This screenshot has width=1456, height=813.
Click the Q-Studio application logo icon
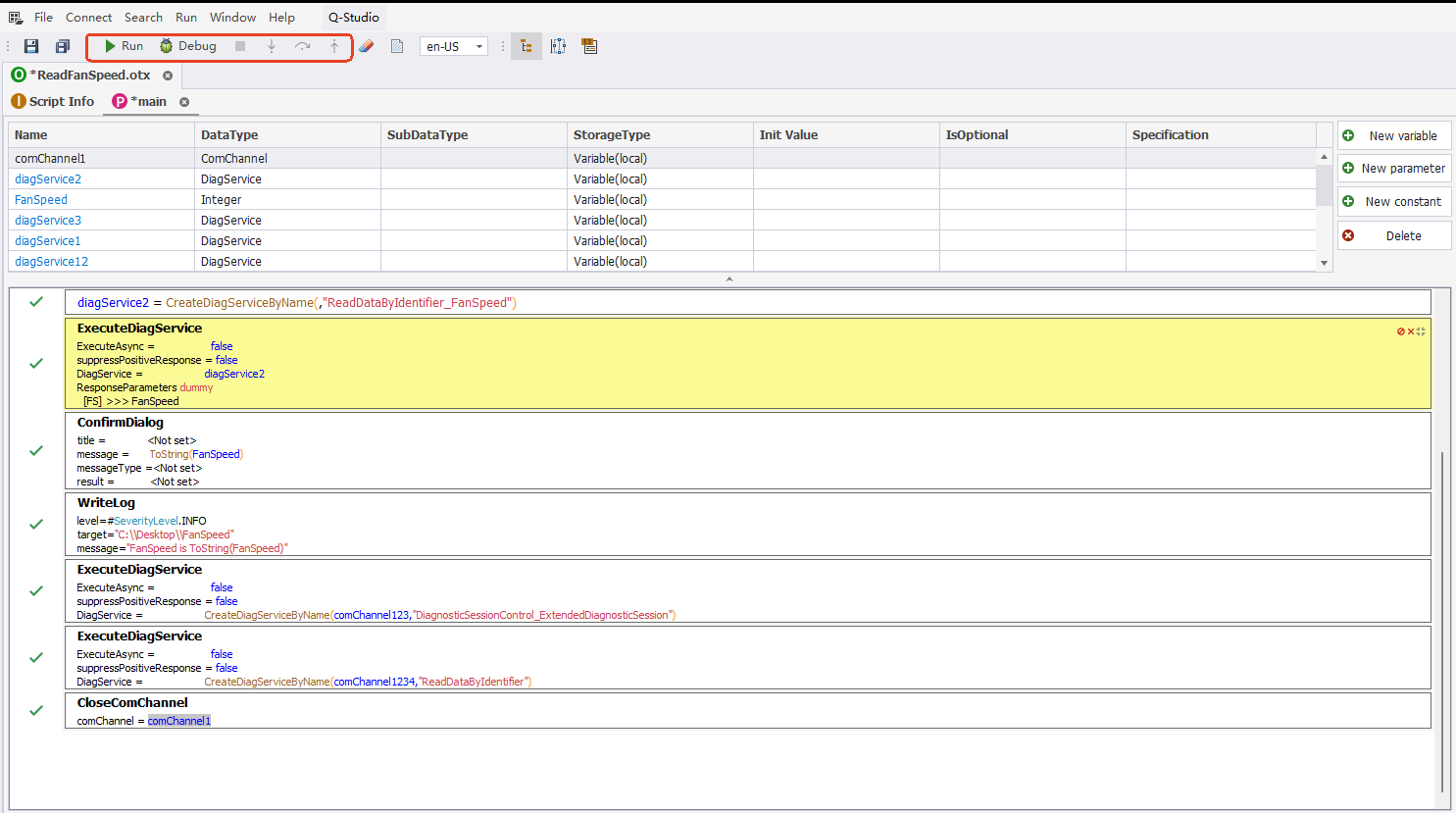pos(15,18)
